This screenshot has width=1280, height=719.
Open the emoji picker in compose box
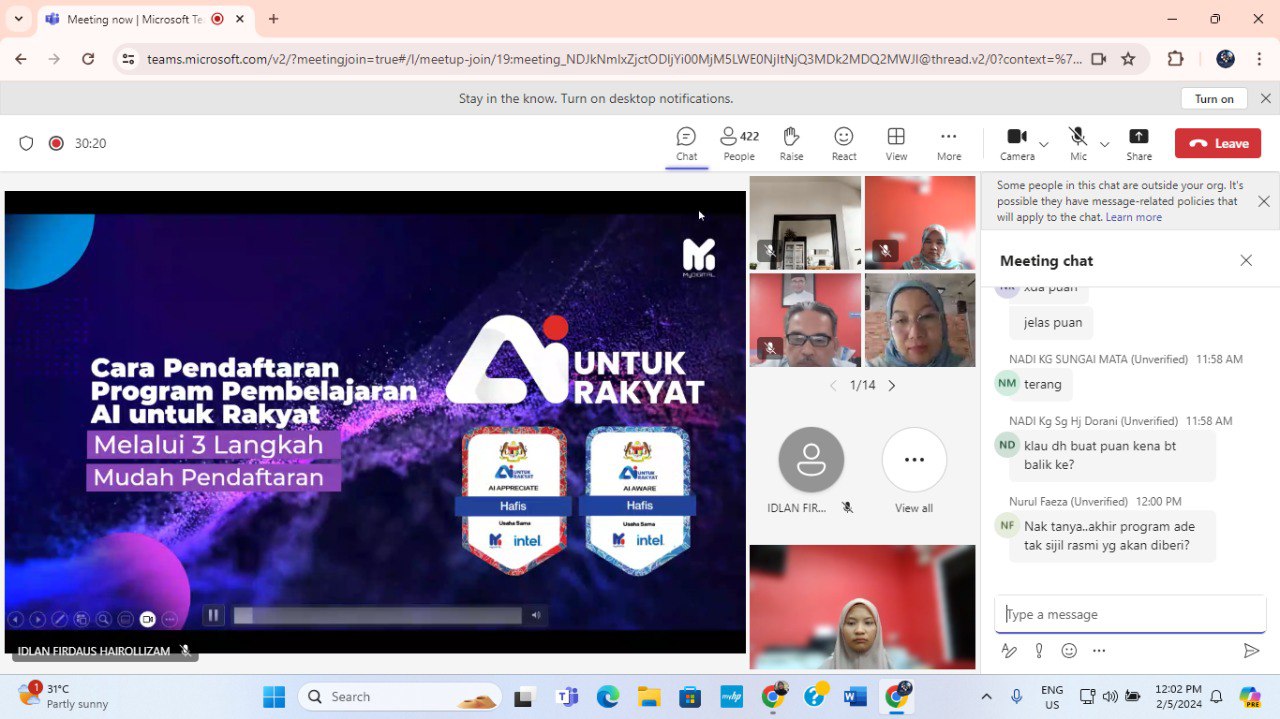tap(1069, 650)
